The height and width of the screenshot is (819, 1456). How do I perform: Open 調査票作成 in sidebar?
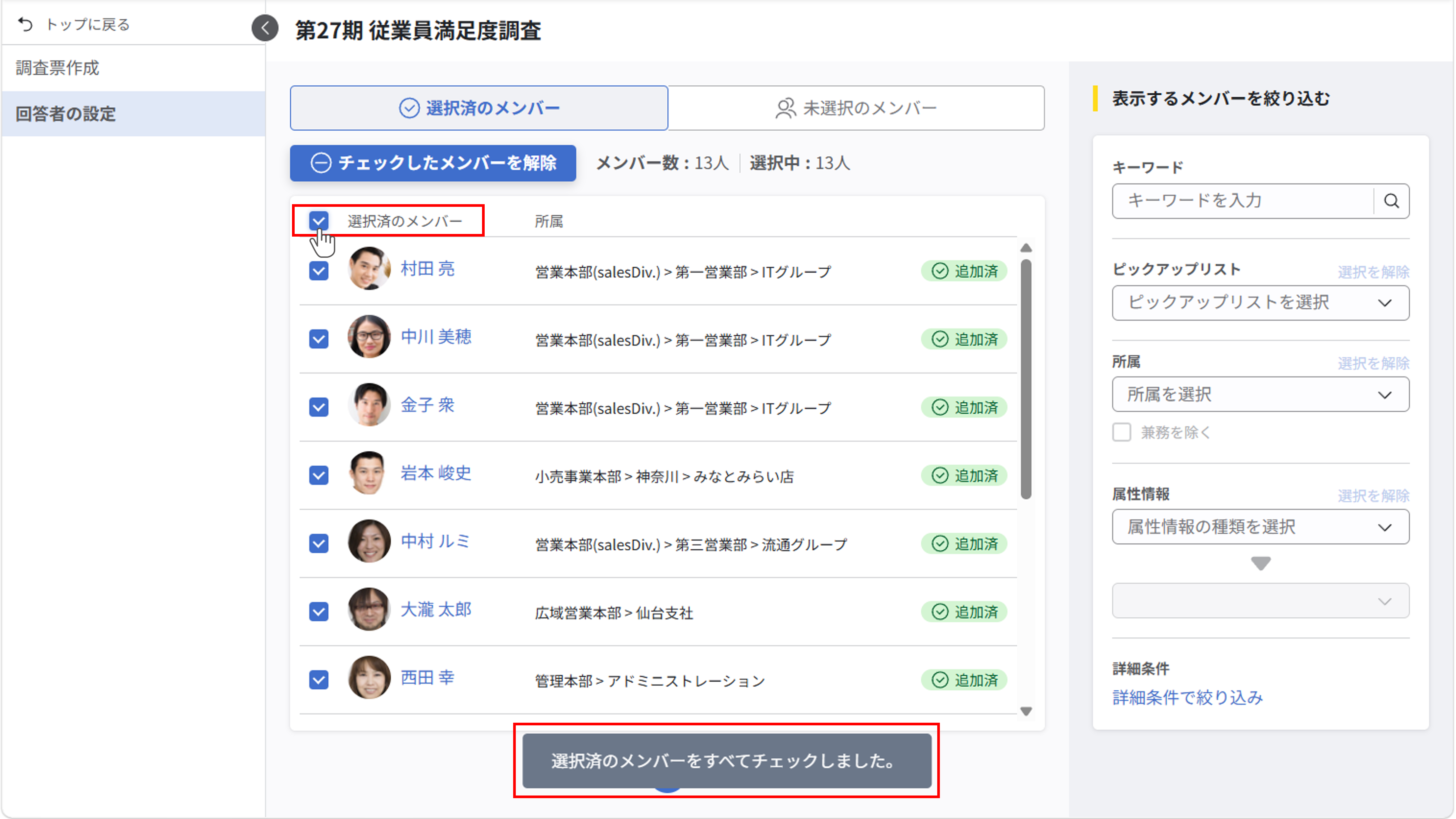(x=133, y=68)
